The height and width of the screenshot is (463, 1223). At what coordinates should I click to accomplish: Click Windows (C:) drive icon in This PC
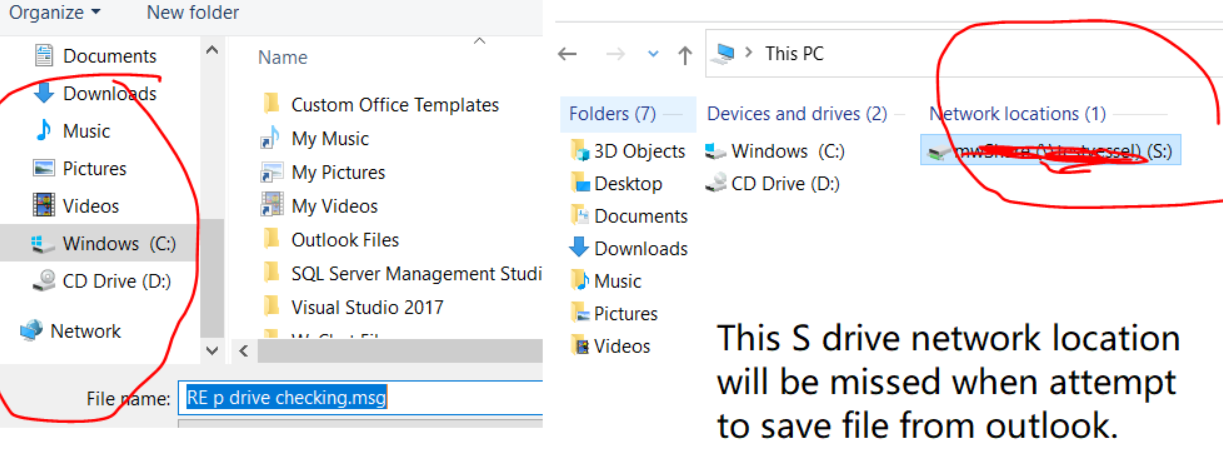click(x=716, y=151)
